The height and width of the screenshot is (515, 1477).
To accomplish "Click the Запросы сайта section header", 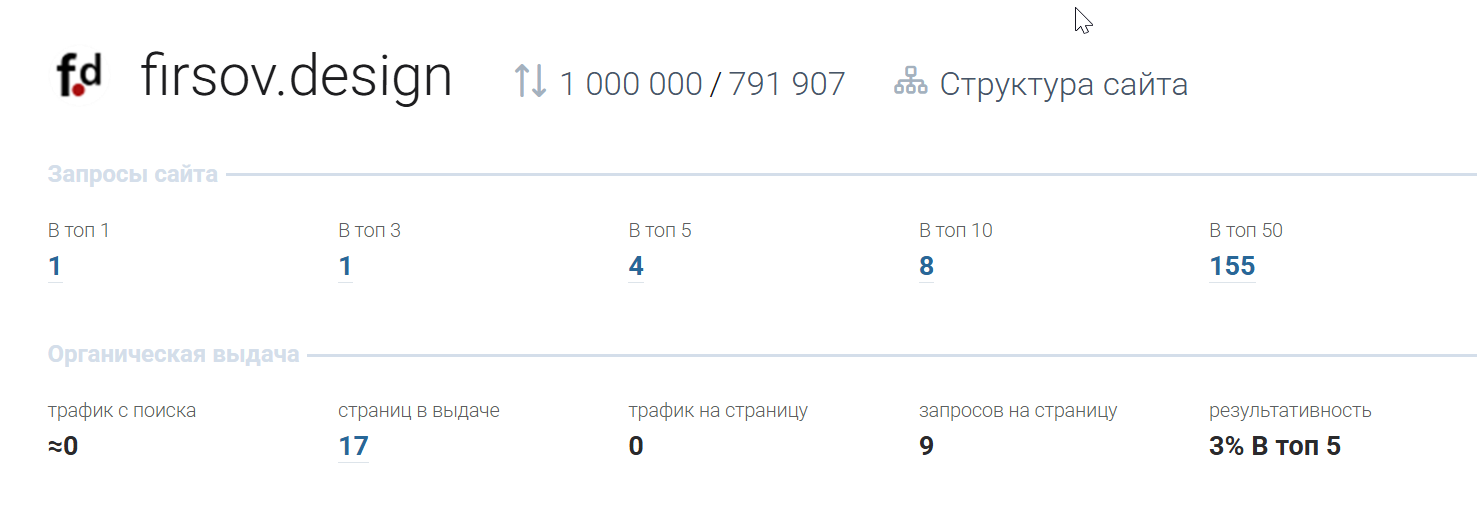I will click(x=132, y=175).
